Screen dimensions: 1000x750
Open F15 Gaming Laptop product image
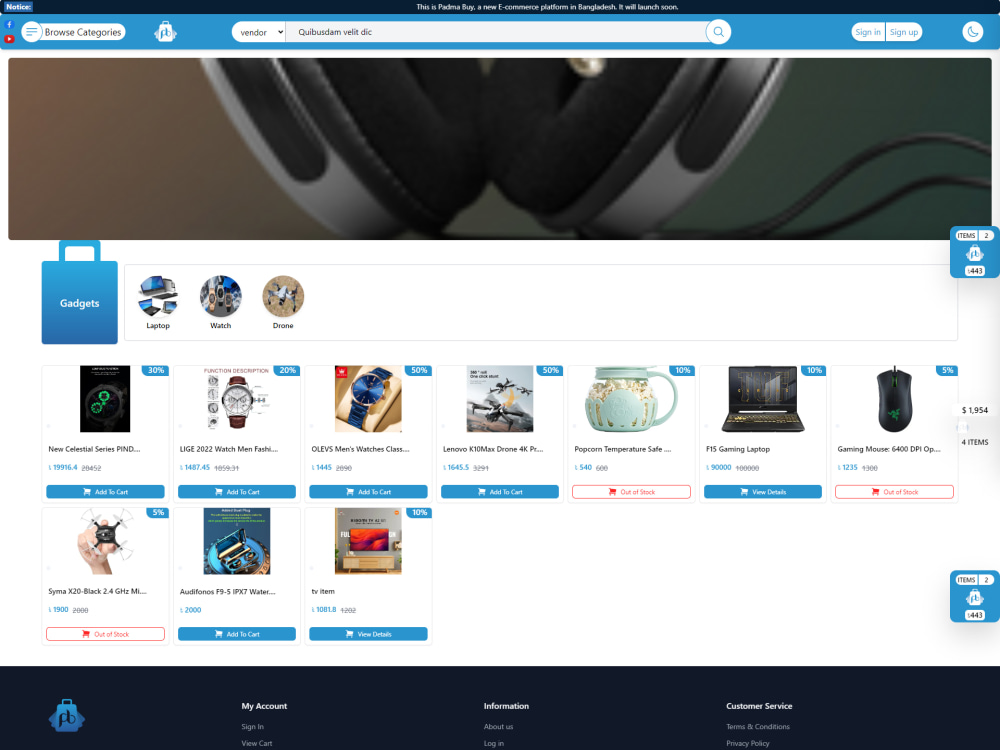click(763, 399)
